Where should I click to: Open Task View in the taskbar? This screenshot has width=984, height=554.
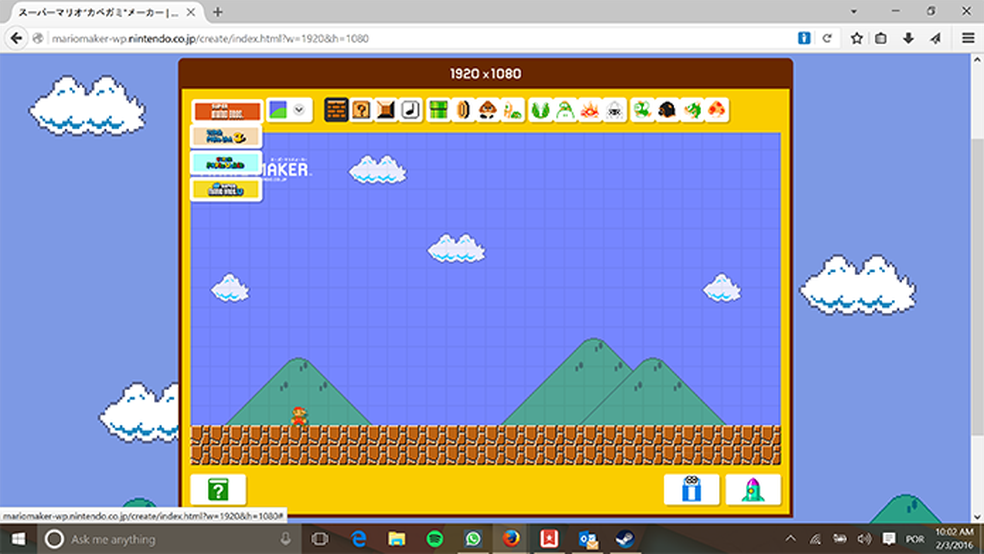(x=320, y=539)
